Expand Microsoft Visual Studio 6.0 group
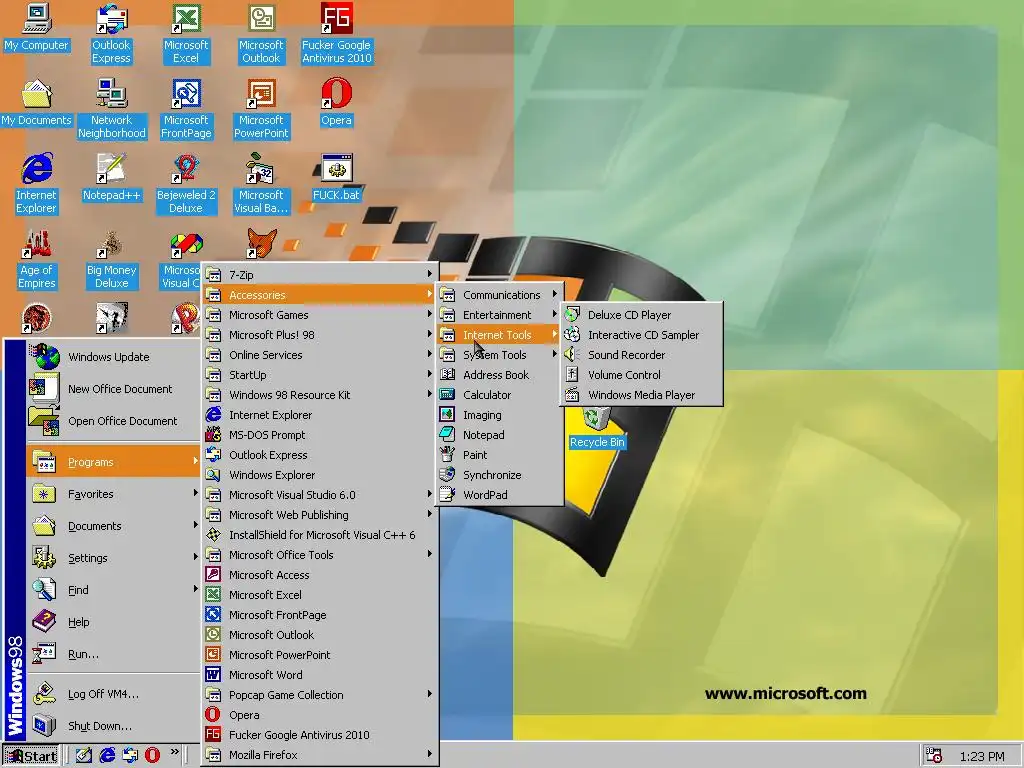Screen dimensions: 1024x768 pos(319,495)
